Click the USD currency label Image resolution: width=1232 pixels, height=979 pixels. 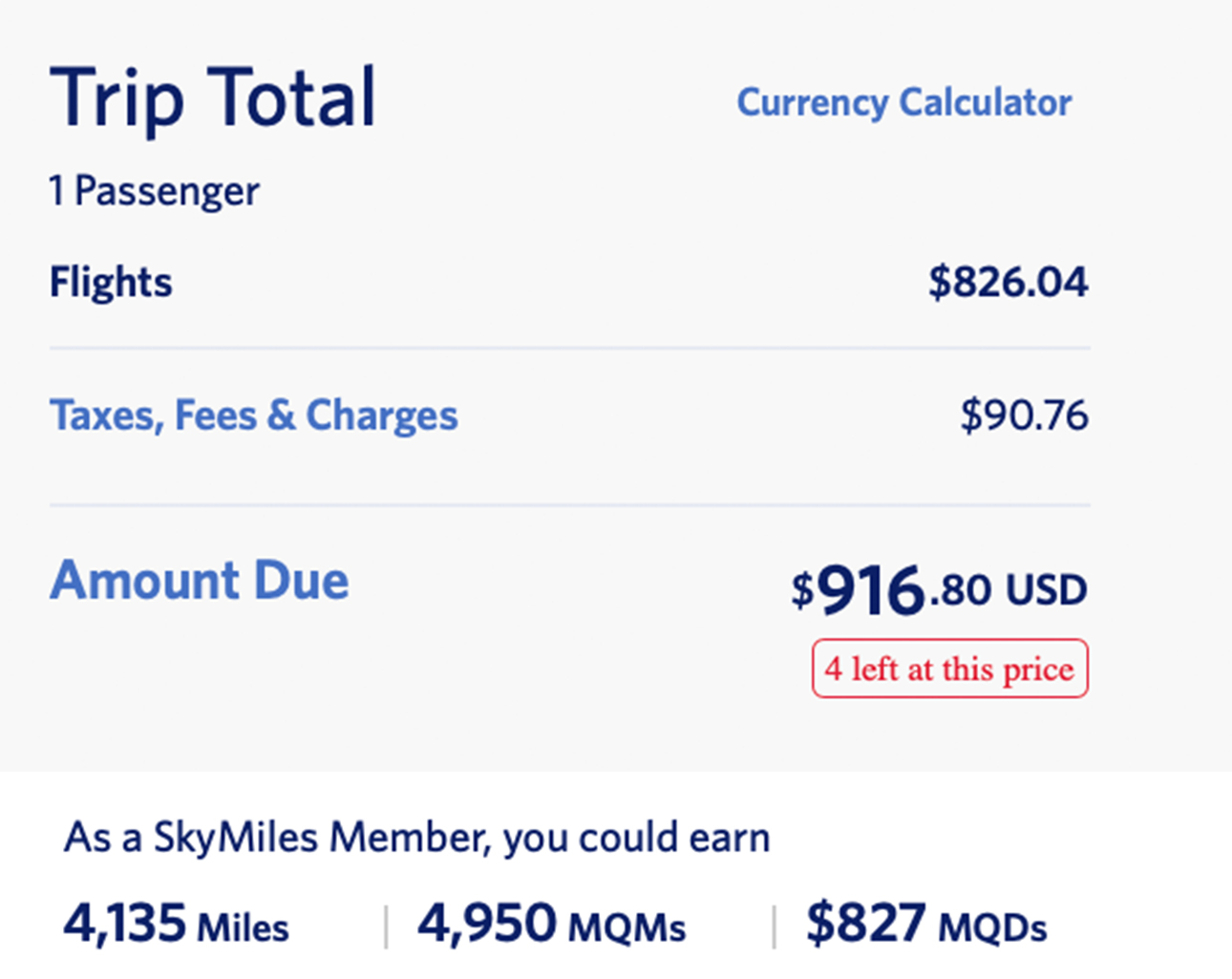[x=1046, y=590]
